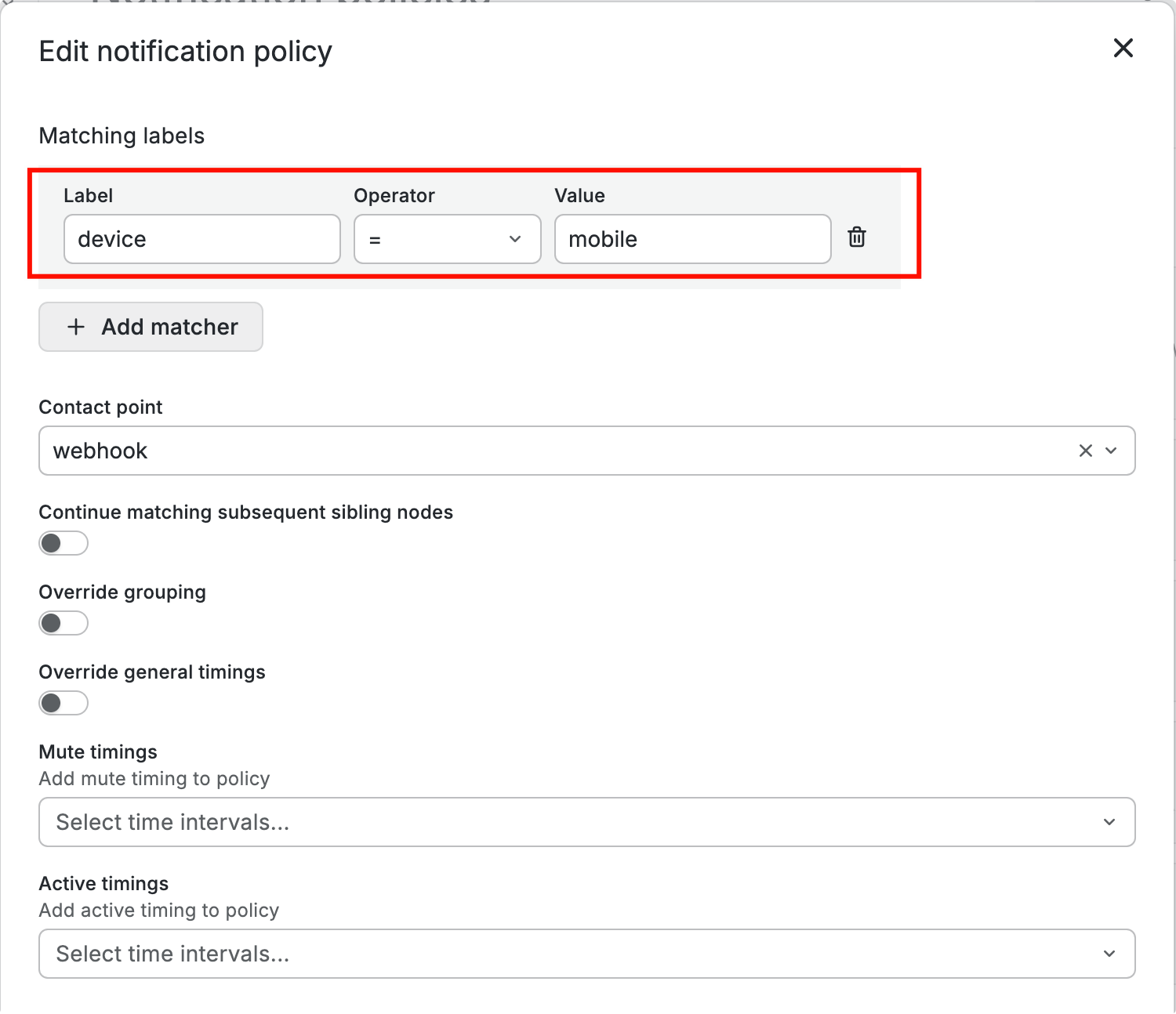Focus the Label field containing device
This screenshot has height=1014, width=1176.
[x=202, y=239]
